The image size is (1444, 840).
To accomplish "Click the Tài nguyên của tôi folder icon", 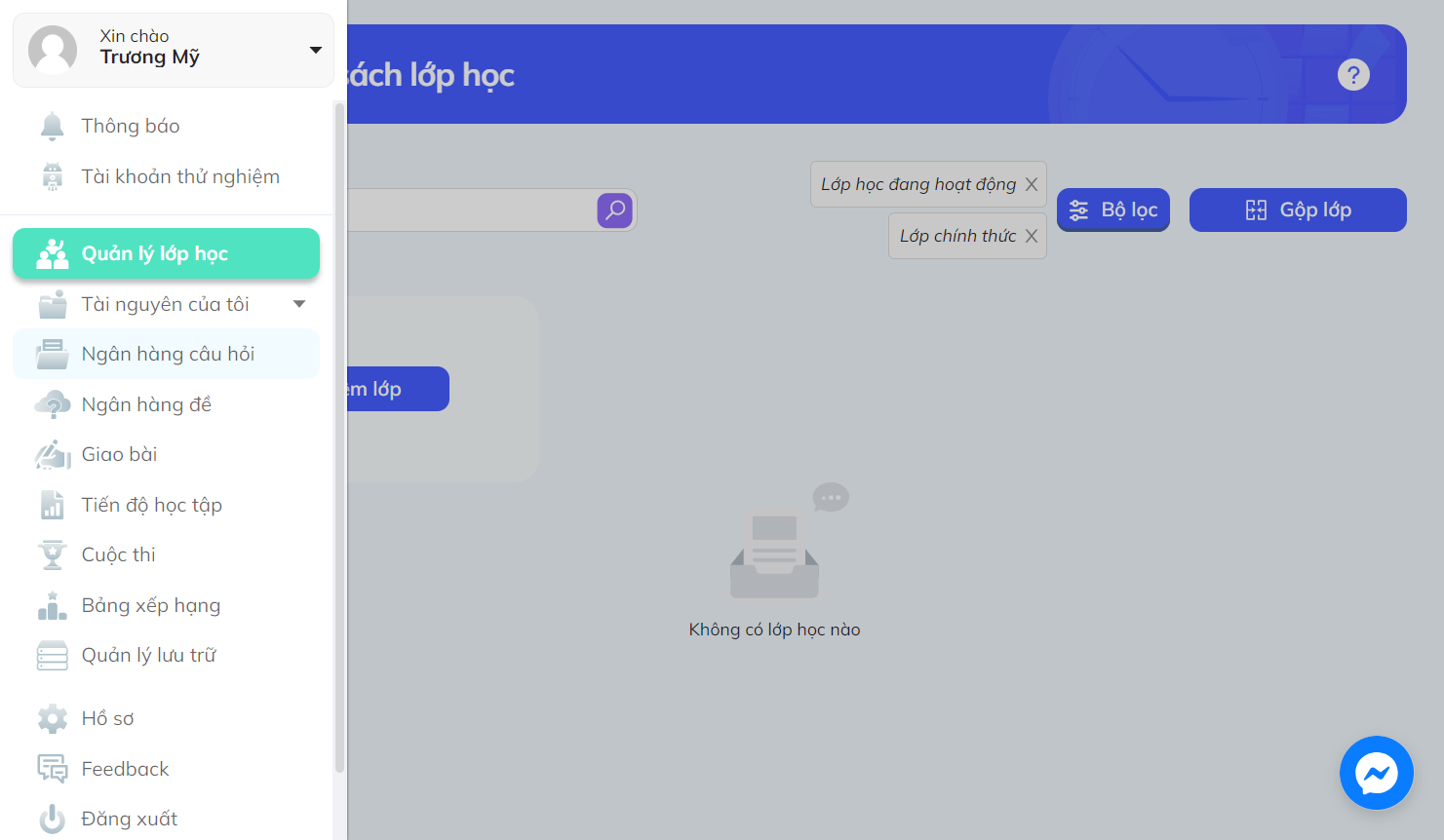I will [x=53, y=304].
